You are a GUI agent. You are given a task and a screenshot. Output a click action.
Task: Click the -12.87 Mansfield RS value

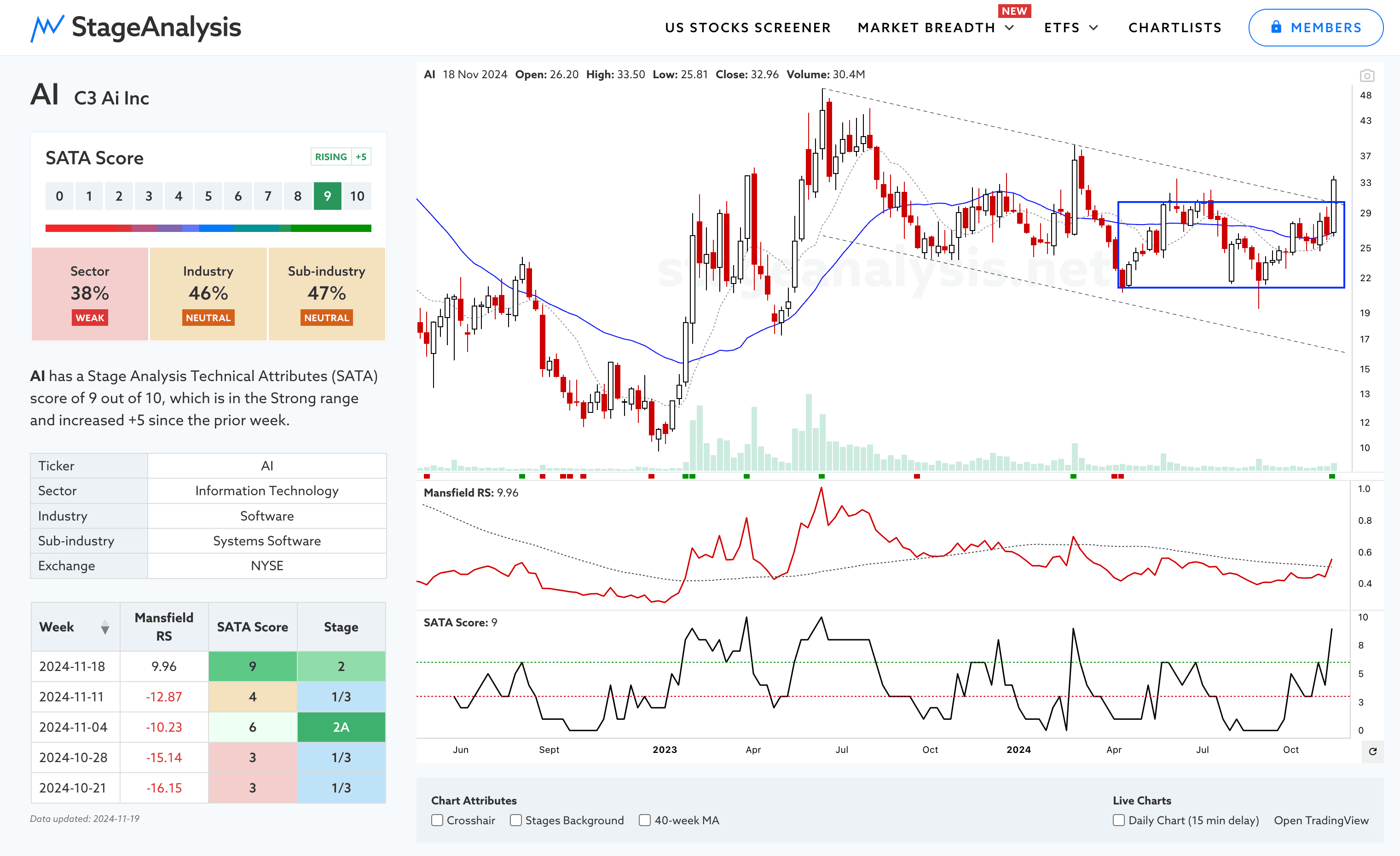(x=164, y=696)
